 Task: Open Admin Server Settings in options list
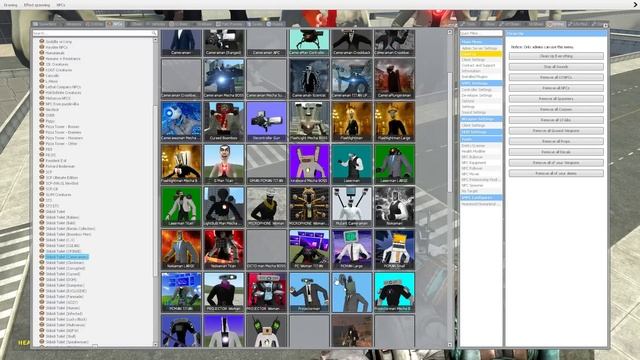click(x=481, y=48)
